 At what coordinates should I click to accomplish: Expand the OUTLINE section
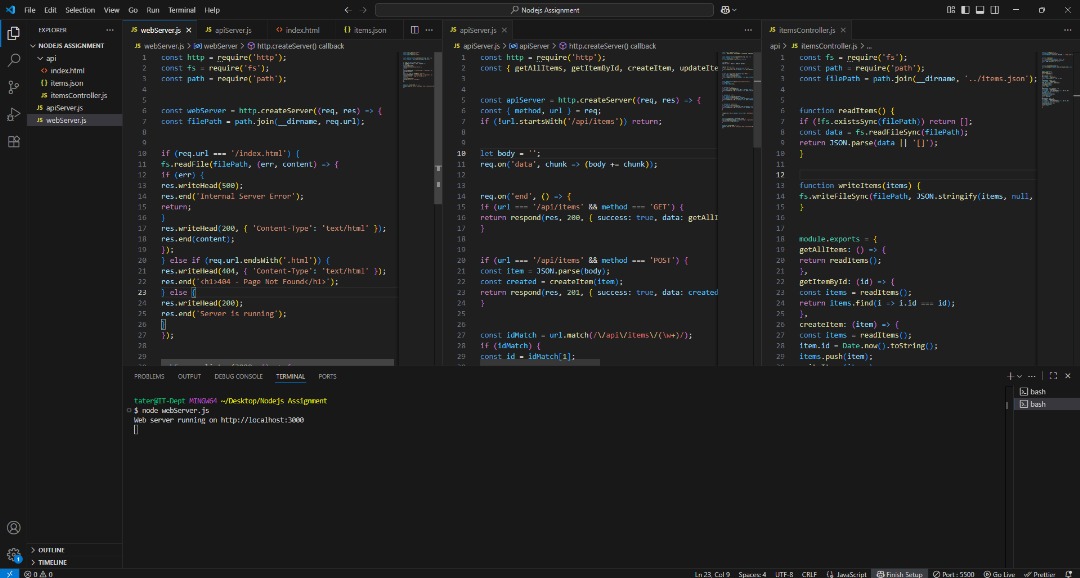click(52, 550)
